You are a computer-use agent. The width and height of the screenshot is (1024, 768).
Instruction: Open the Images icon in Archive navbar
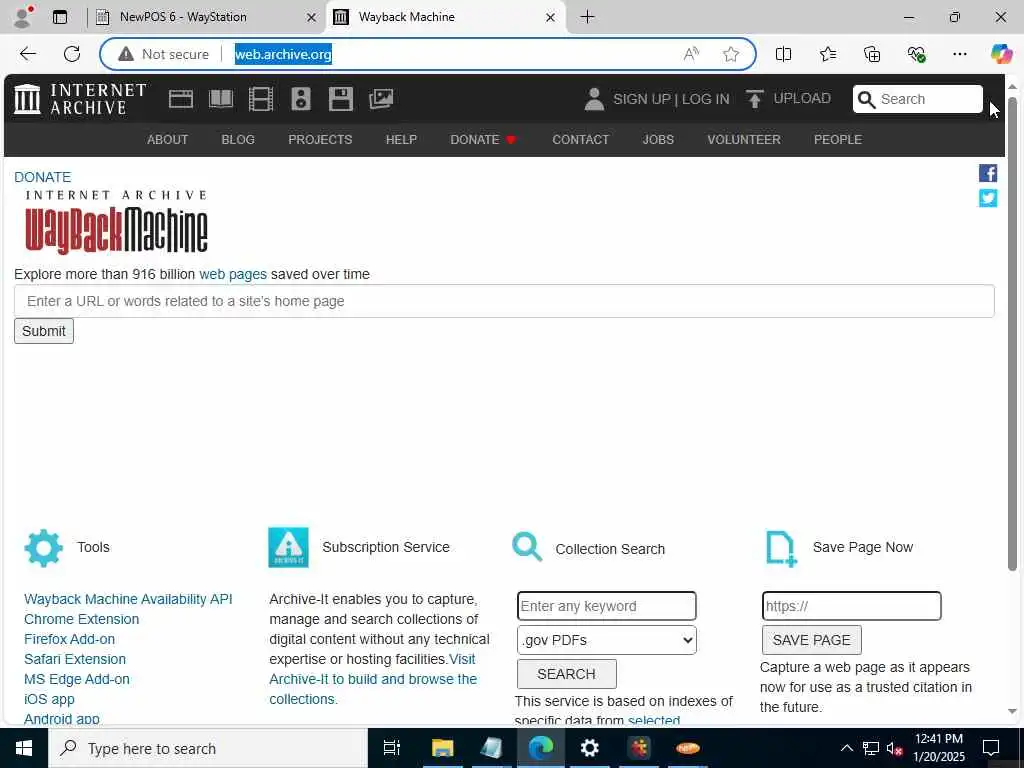coord(381,99)
